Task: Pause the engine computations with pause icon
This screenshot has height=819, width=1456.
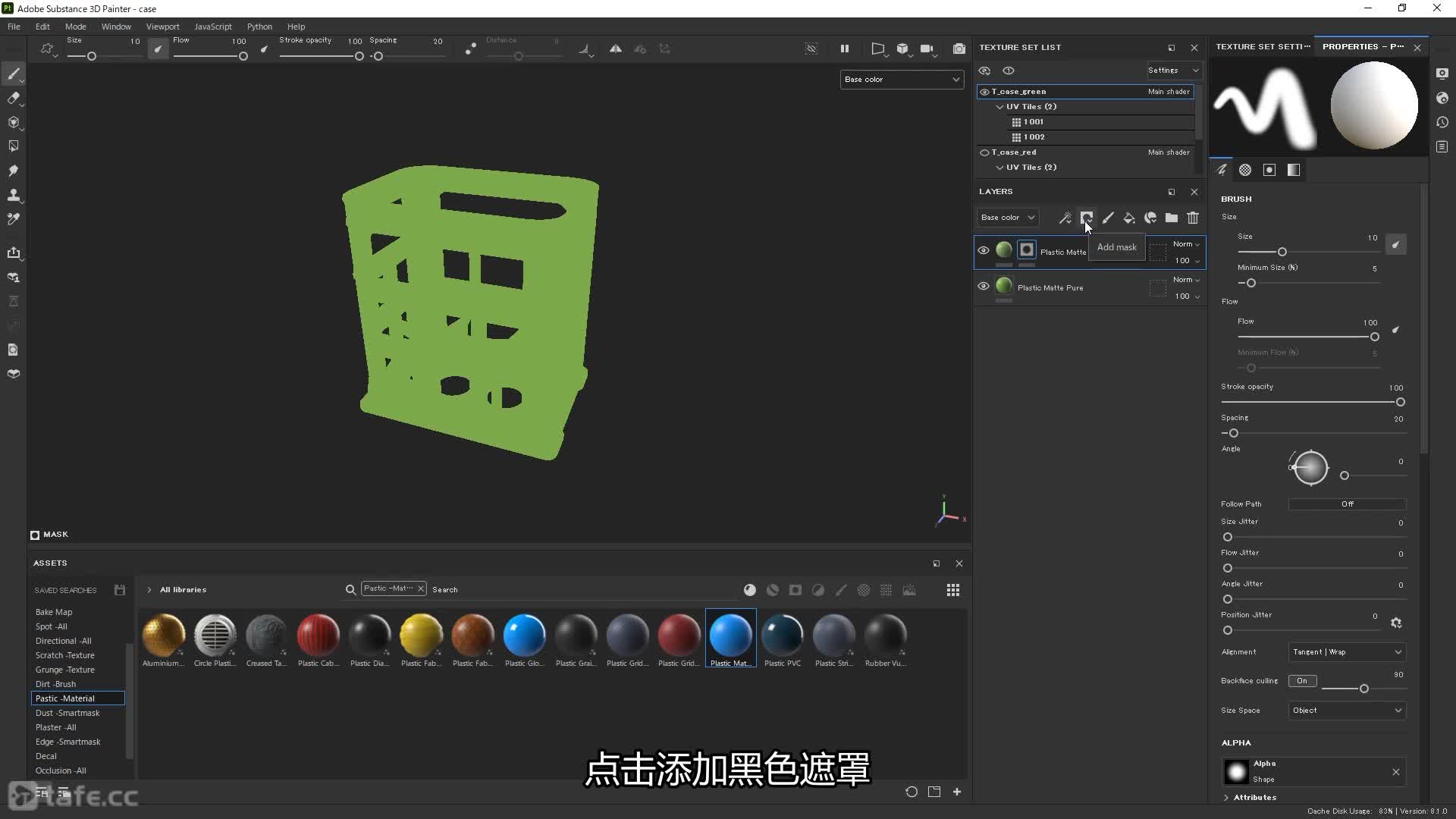Action: click(845, 49)
